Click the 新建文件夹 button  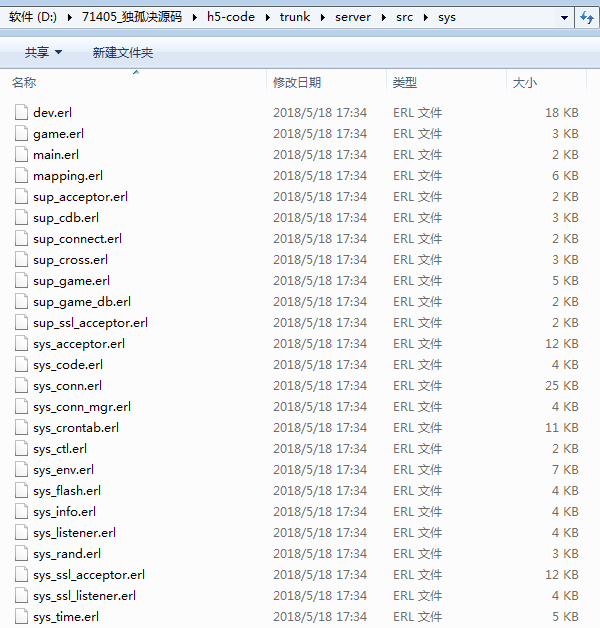[123, 52]
